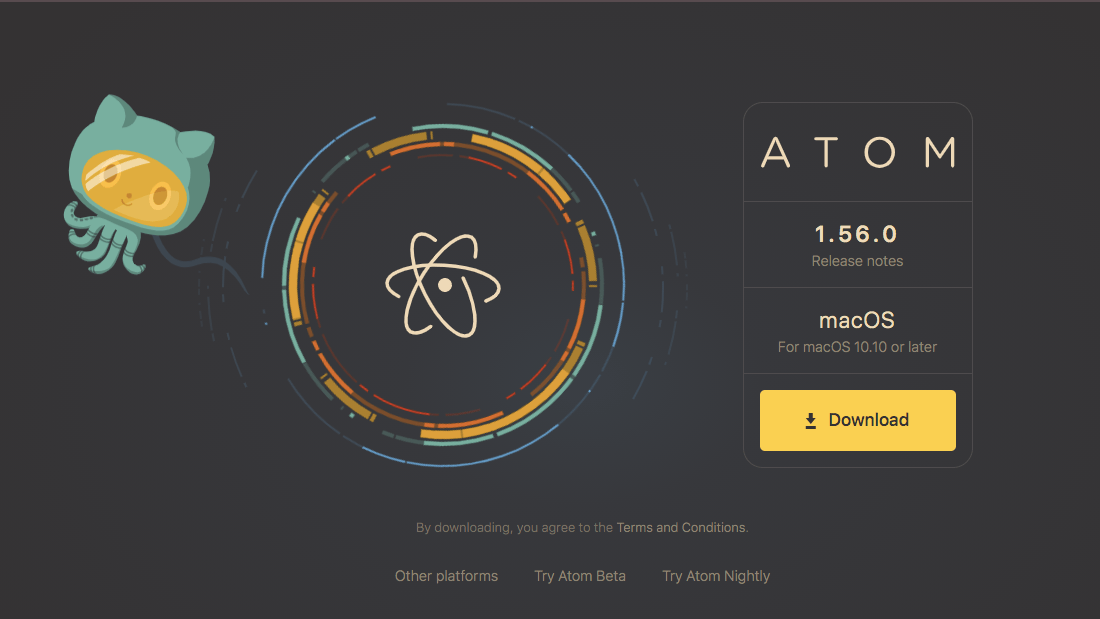
Task: Select the 1.56.0 version number
Action: (857, 234)
